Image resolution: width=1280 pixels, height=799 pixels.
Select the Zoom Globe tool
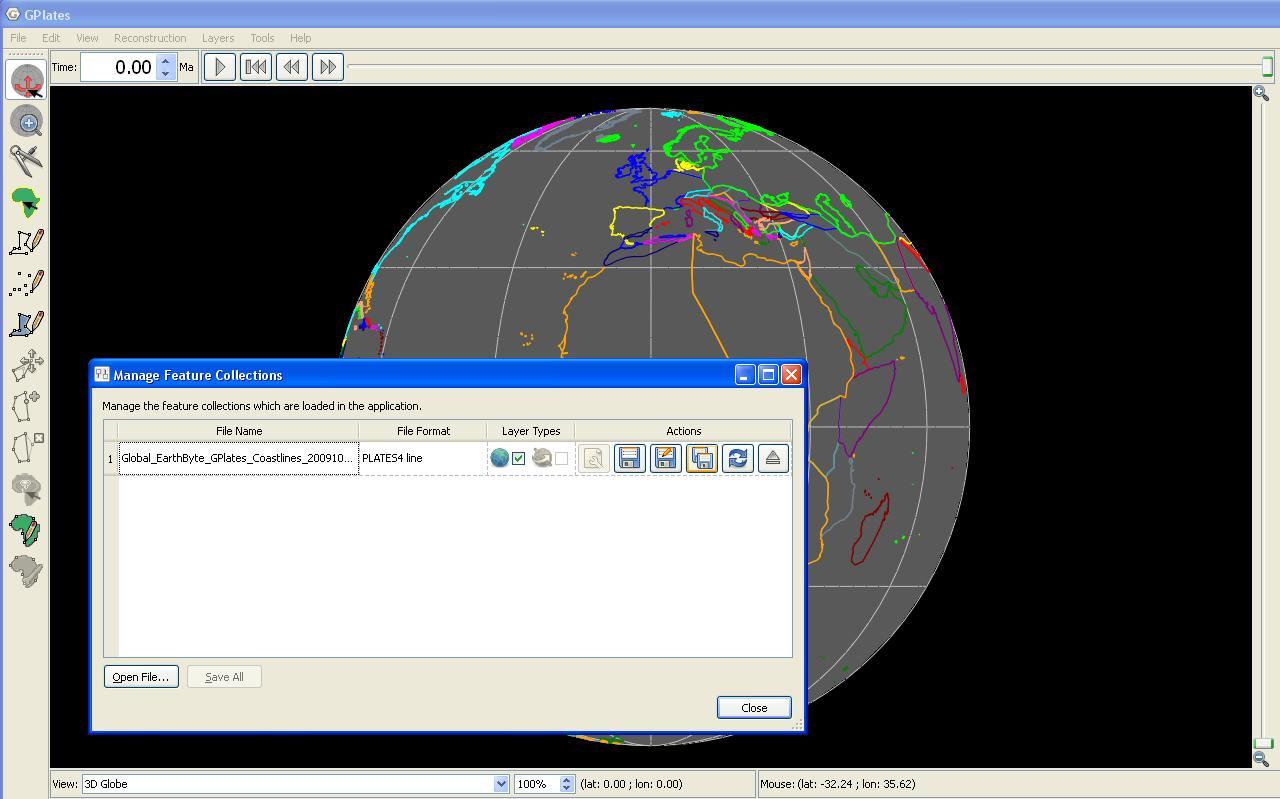coord(26,121)
